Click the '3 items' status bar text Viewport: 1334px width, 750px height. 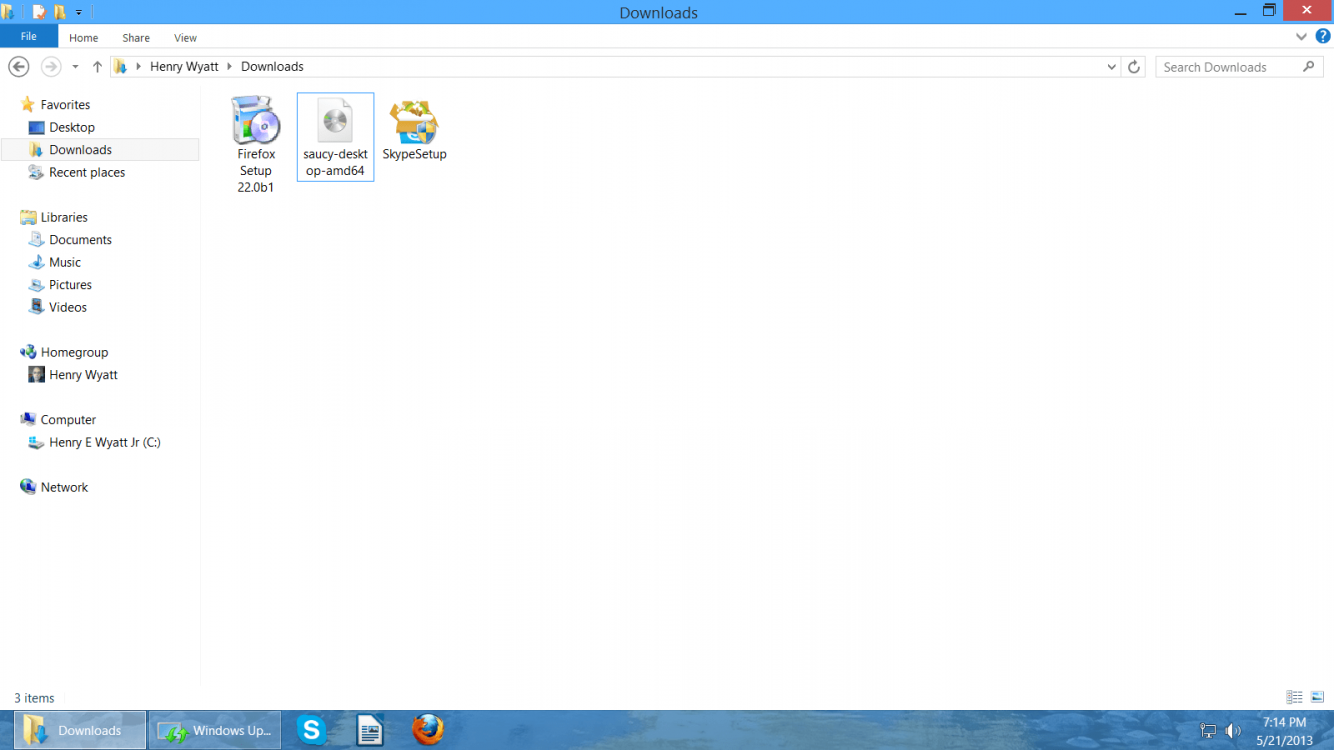(x=34, y=698)
